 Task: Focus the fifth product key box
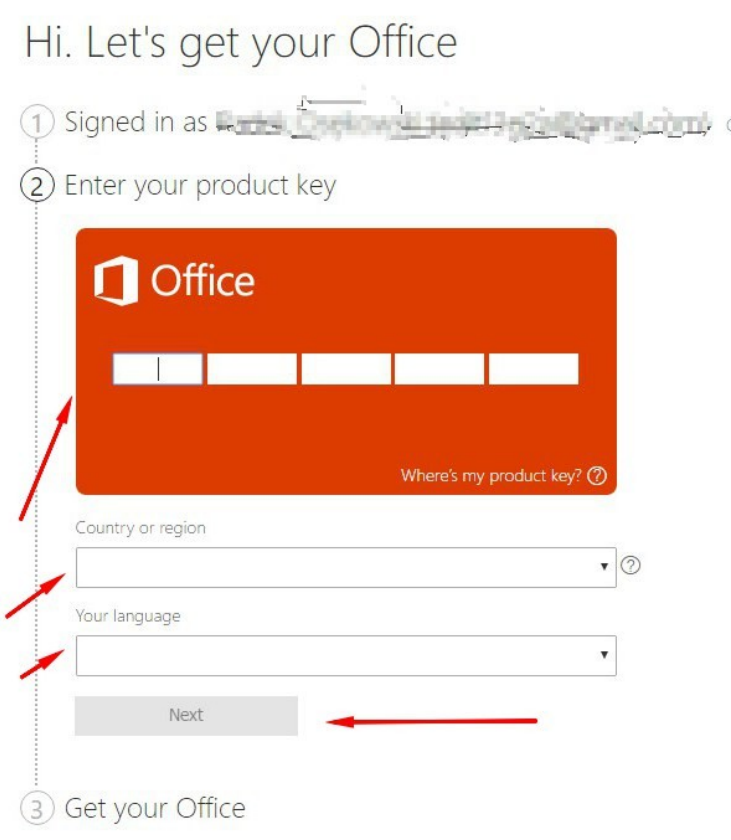coord(533,369)
